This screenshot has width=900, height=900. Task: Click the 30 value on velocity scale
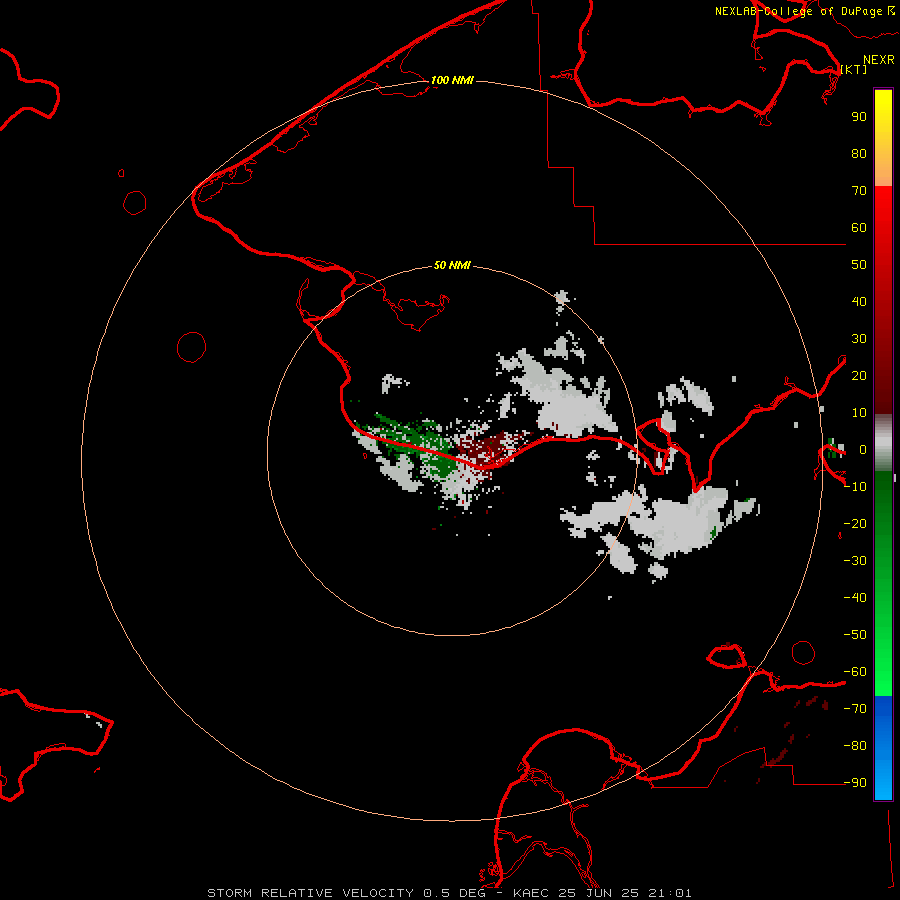(859, 339)
